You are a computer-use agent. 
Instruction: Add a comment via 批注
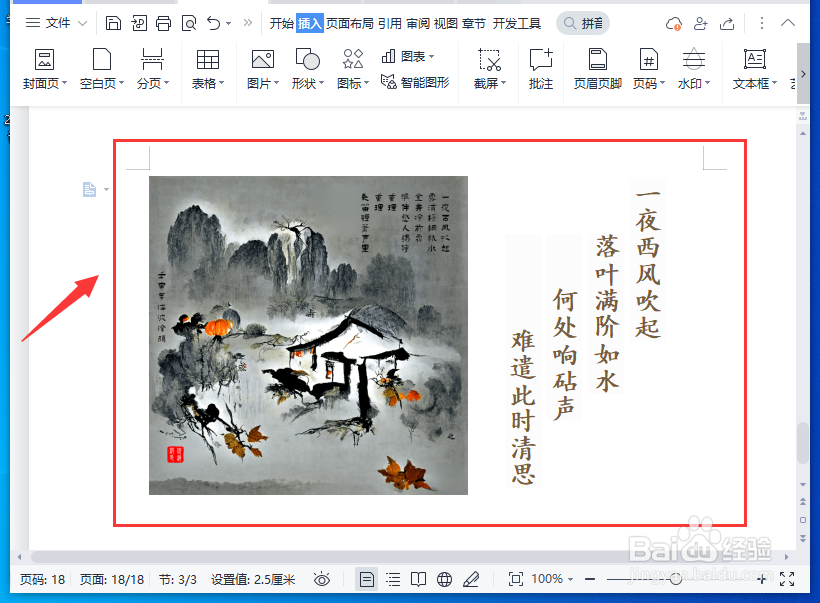click(541, 69)
